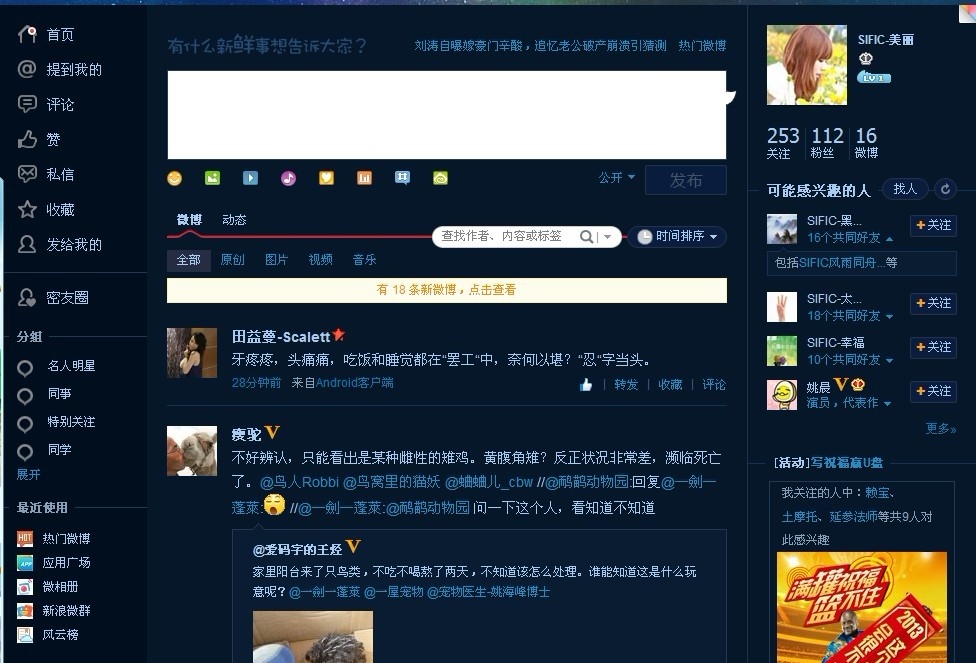Follow SIFIC-黑 with the +关注 button

[932, 225]
